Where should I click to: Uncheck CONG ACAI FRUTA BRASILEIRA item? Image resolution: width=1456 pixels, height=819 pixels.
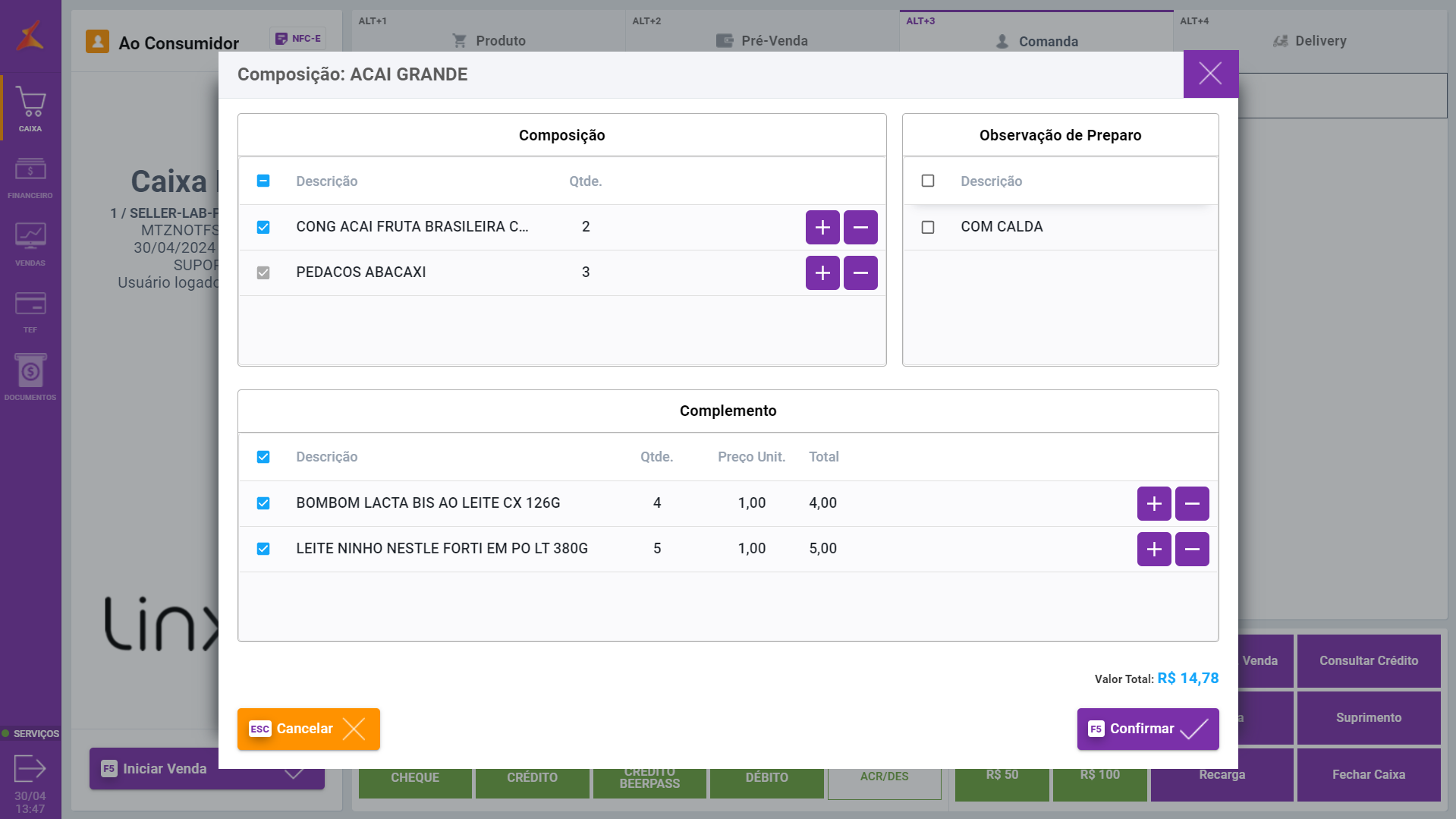(263, 228)
